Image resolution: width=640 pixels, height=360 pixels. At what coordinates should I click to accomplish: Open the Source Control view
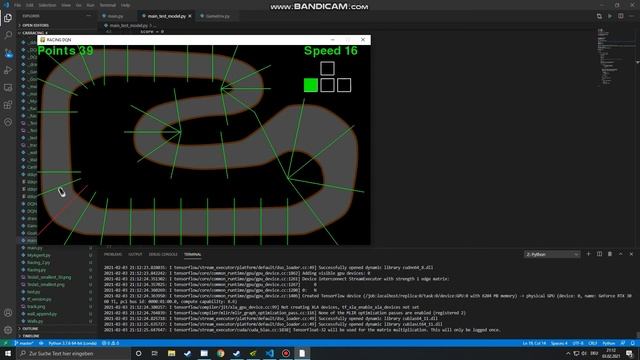click(x=8, y=53)
